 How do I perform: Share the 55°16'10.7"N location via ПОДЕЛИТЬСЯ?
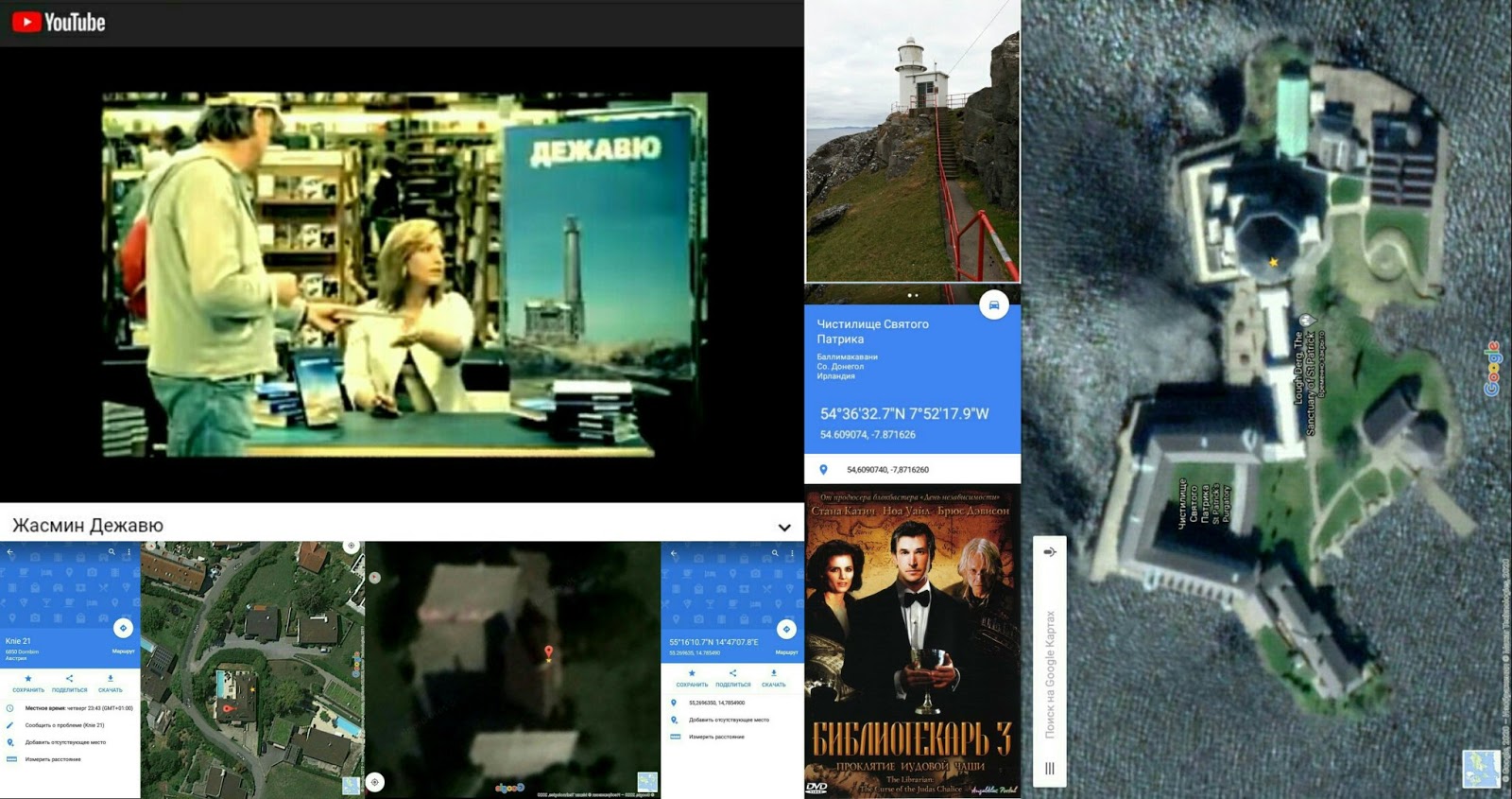(x=732, y=679)
